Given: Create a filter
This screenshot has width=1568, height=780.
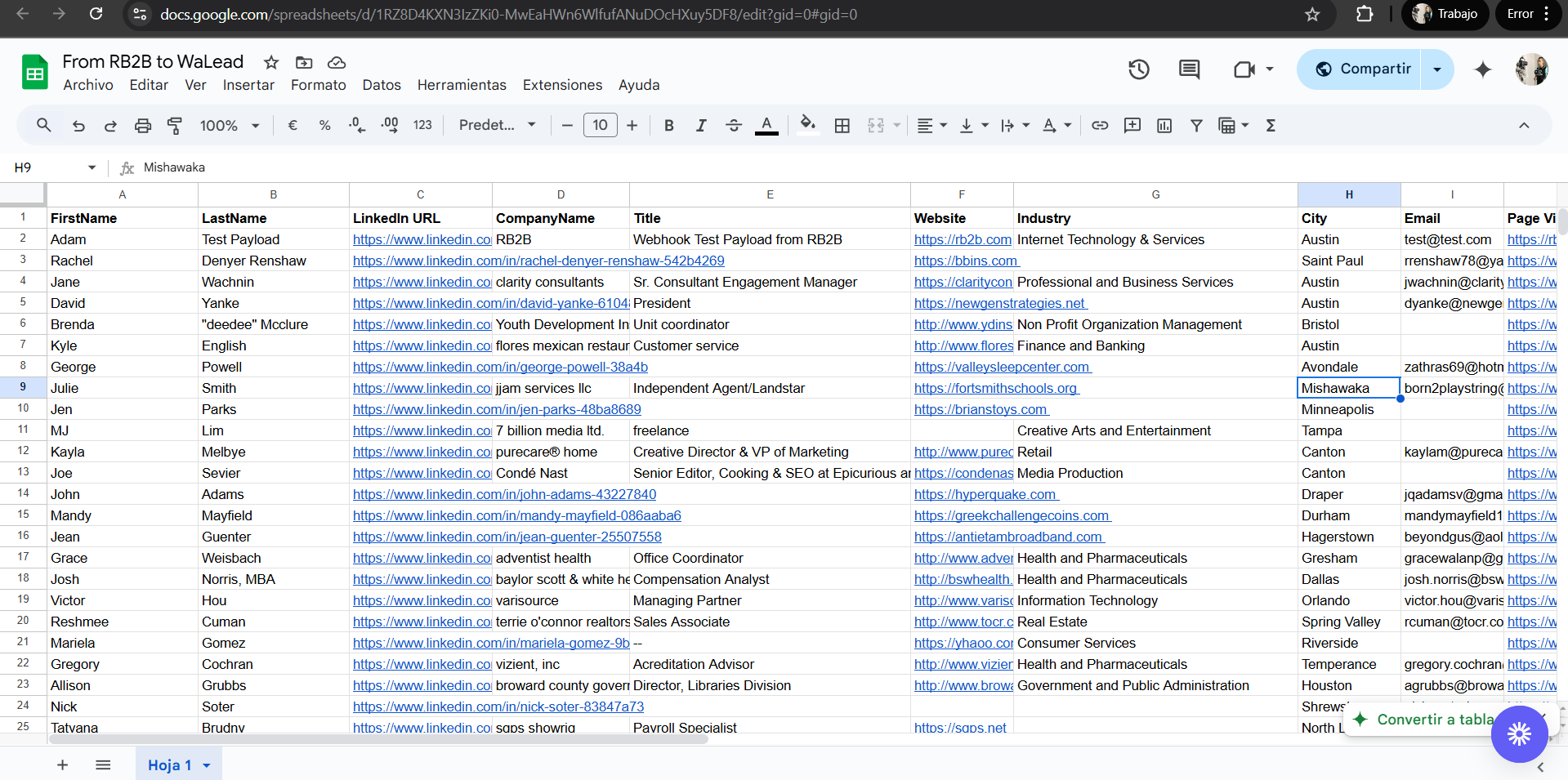Looking at the screenshot, I should click(x=1196, y=125).
